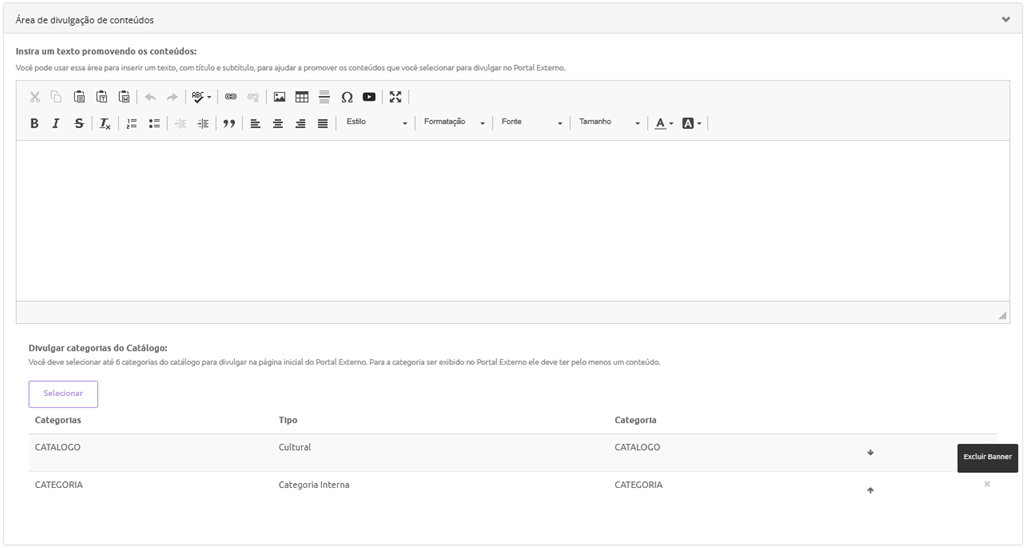Toggle block quote formatting
Image resolution: width=1029 pixels, height=548 pixels.
tap(229, 124)
